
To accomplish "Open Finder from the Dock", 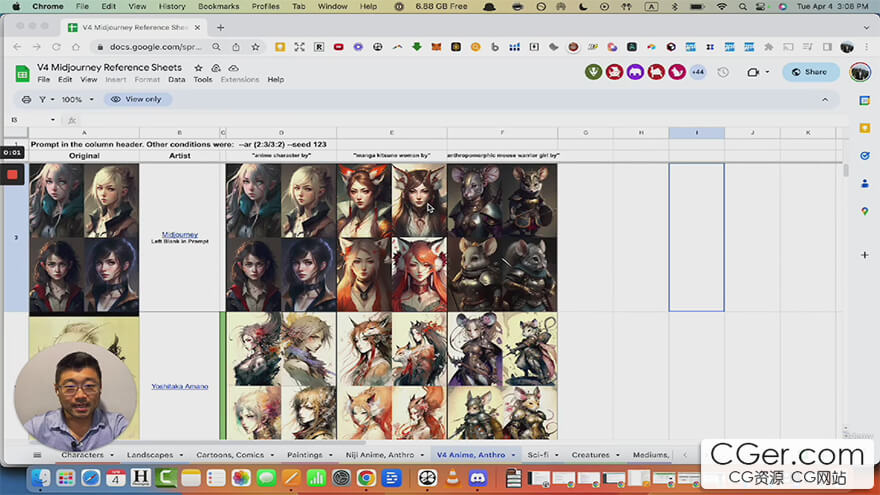I will (40, 478).
